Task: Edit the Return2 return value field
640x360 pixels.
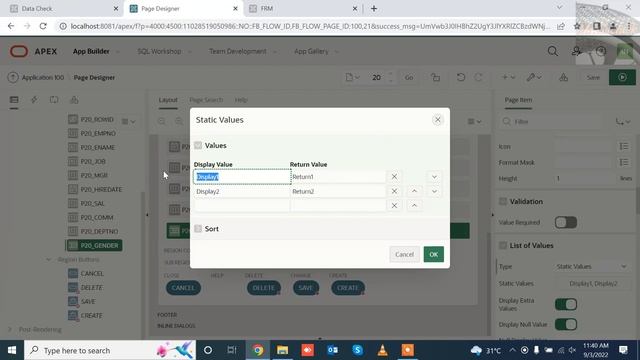Action: pos(338,191)
